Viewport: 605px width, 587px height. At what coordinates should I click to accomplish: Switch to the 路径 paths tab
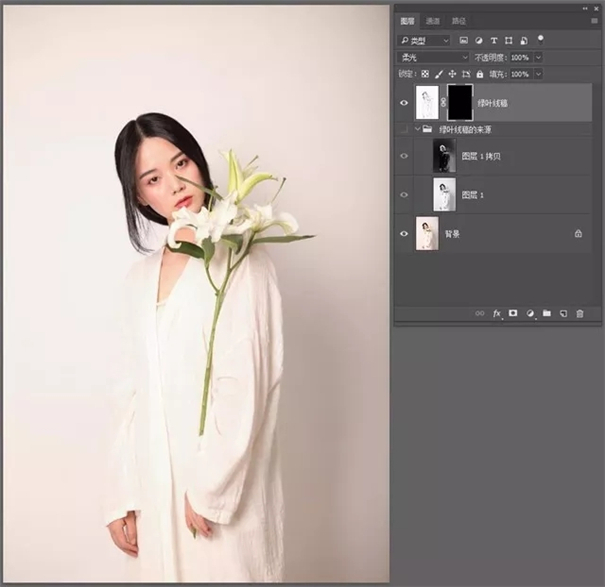[x=458, y=21]
